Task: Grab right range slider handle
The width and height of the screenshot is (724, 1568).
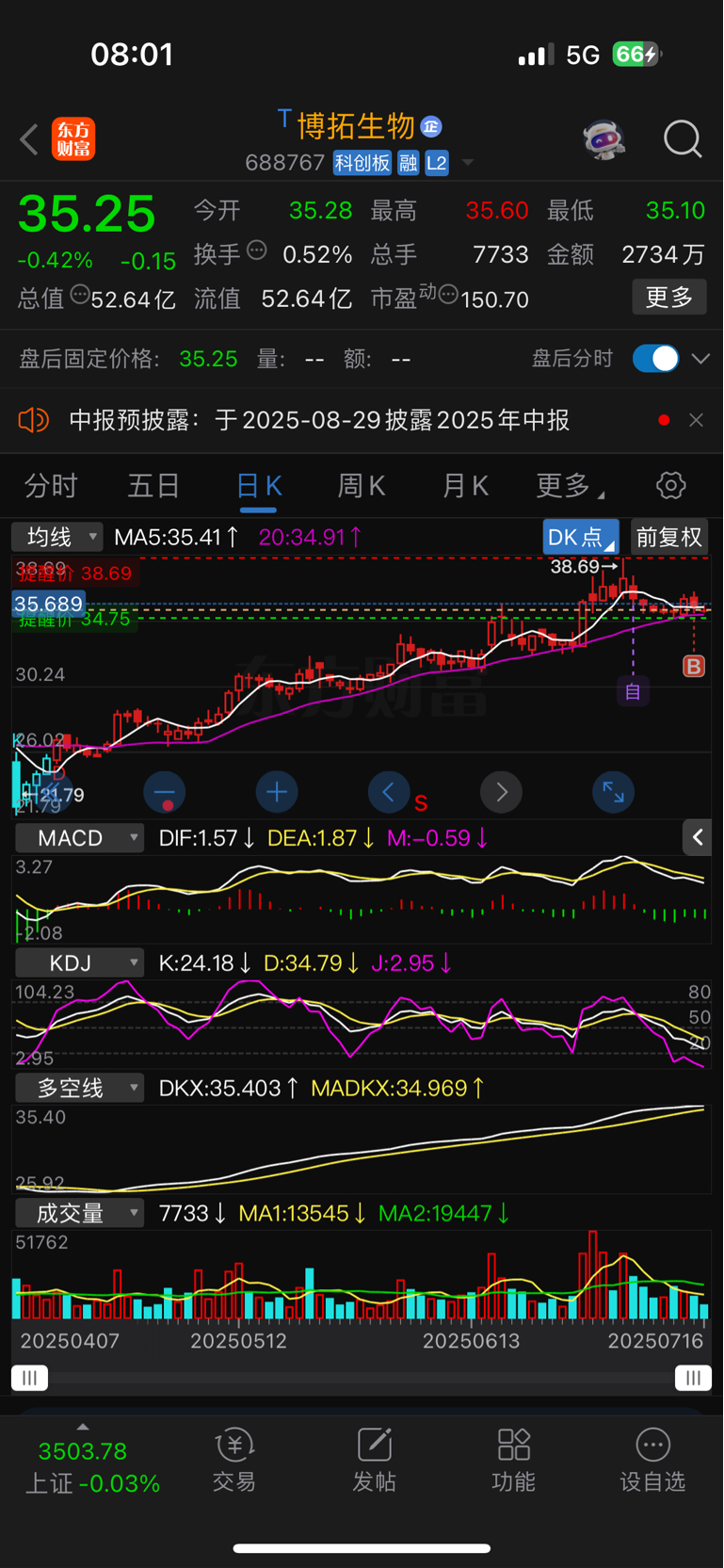Action: coord(694,1379)
